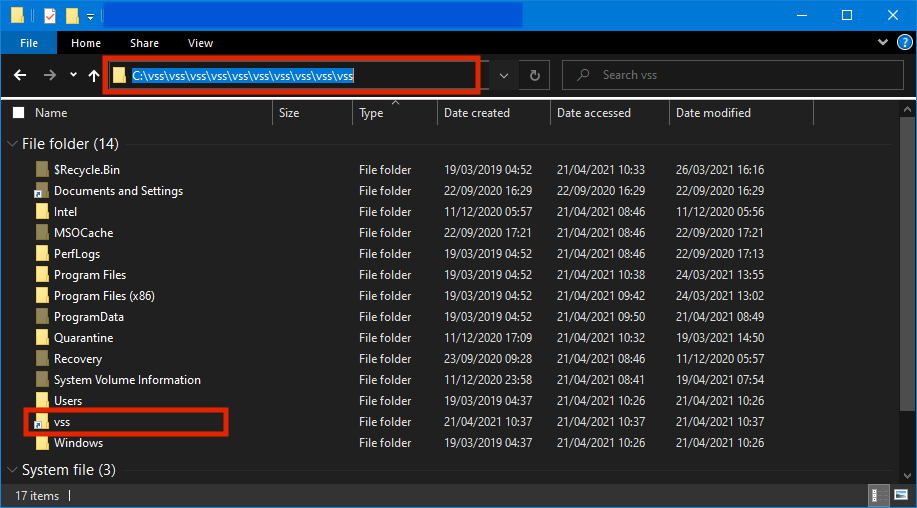The height and width of the screenshot is (508, 917).
Task: Go back with the Back arrow
Action: pos(20,75)
